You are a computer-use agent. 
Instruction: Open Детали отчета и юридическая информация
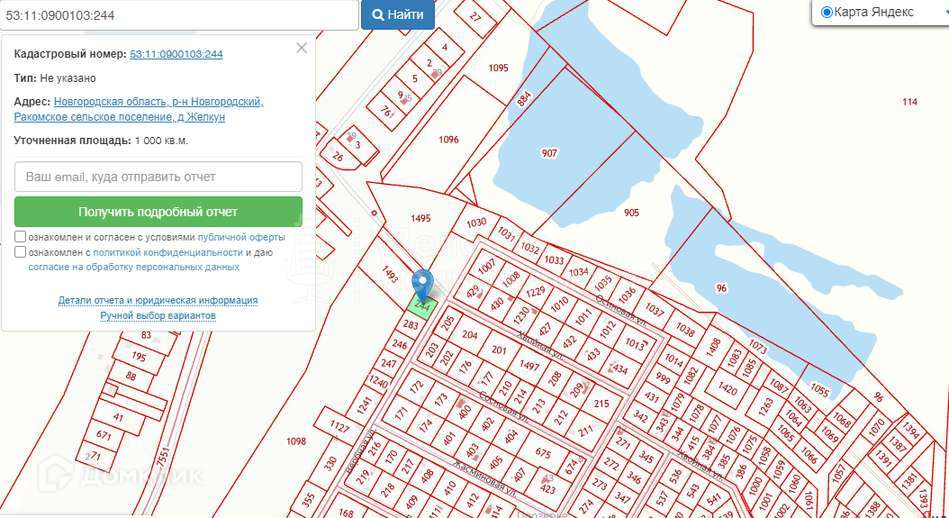(158, 300)
